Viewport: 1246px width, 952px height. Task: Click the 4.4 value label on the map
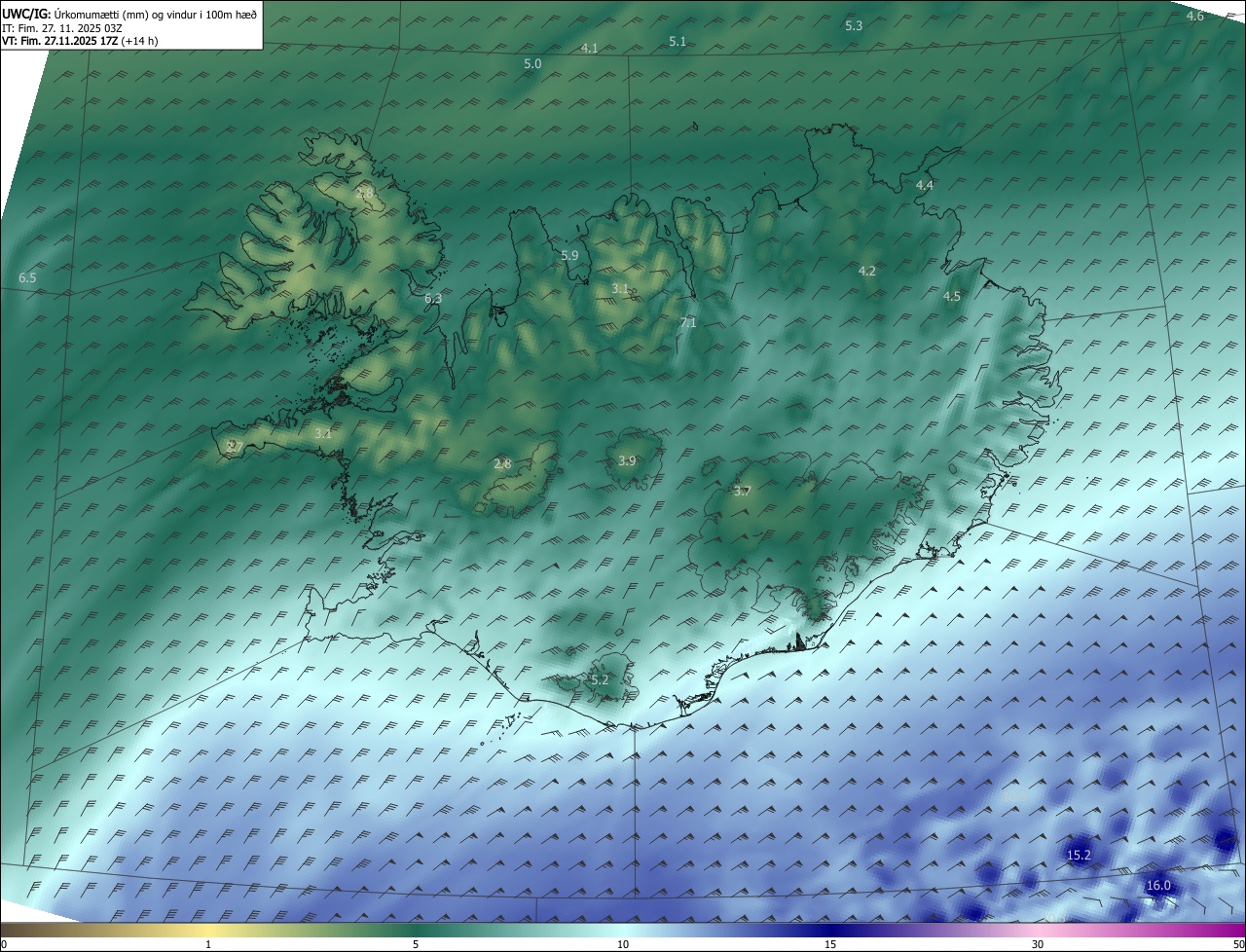[x=925, y=186]
